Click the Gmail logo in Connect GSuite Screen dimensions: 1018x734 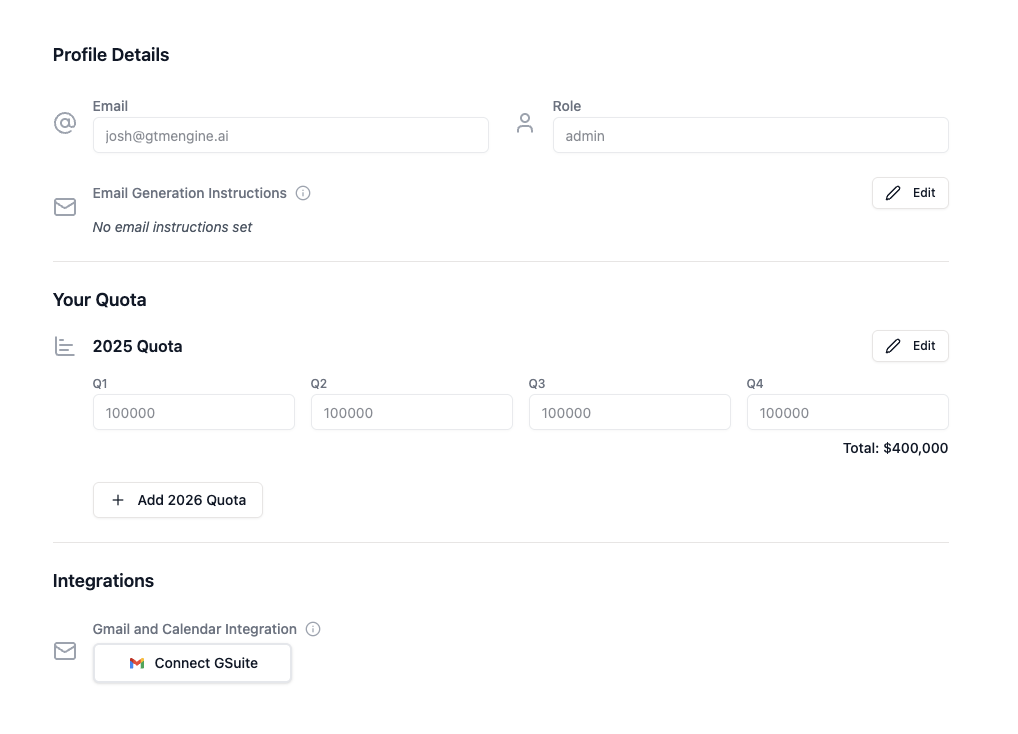pyautogui.click(x=136, y=663)
